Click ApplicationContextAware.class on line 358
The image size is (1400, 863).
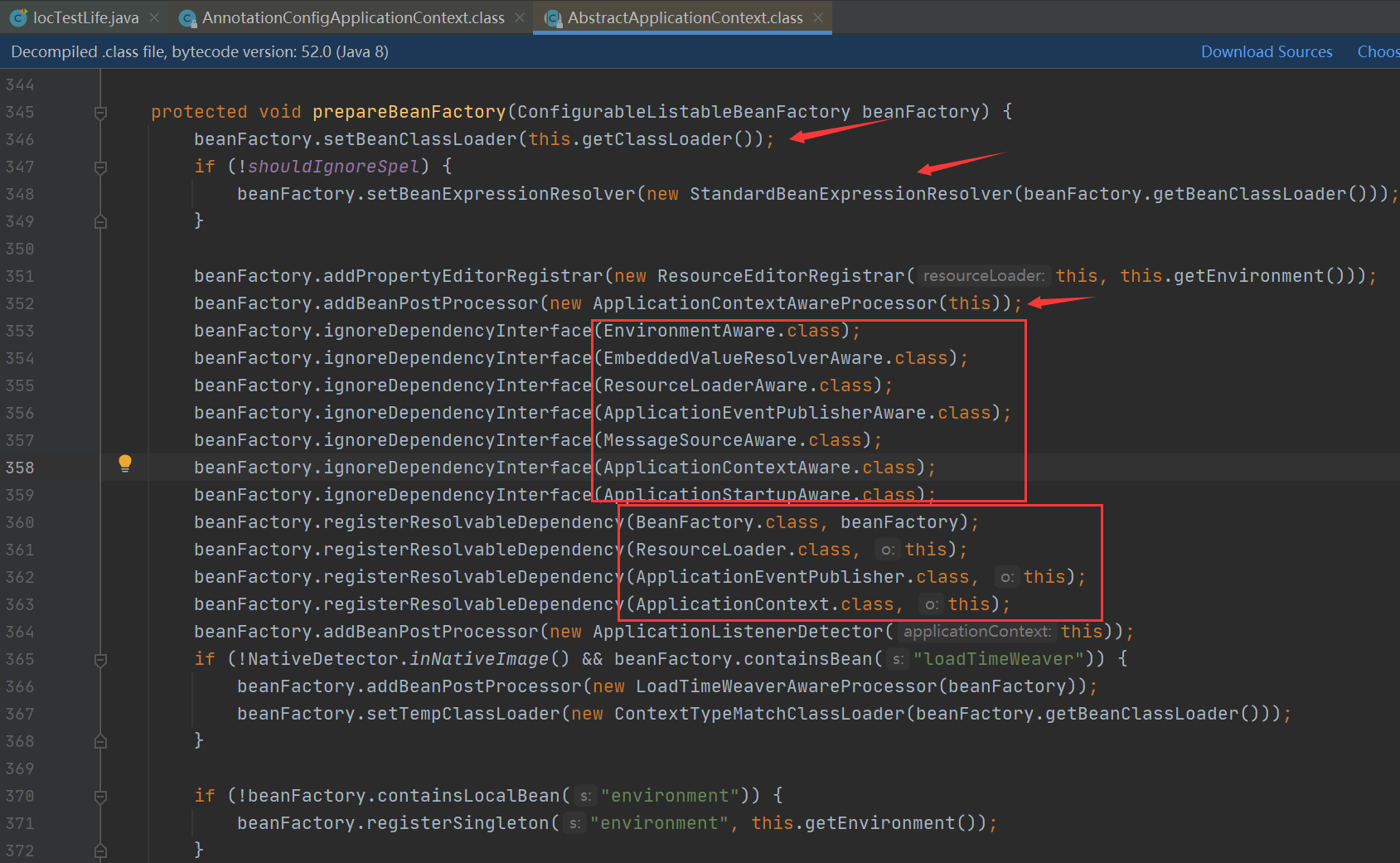pyautogui.click(x=759, y=468)
